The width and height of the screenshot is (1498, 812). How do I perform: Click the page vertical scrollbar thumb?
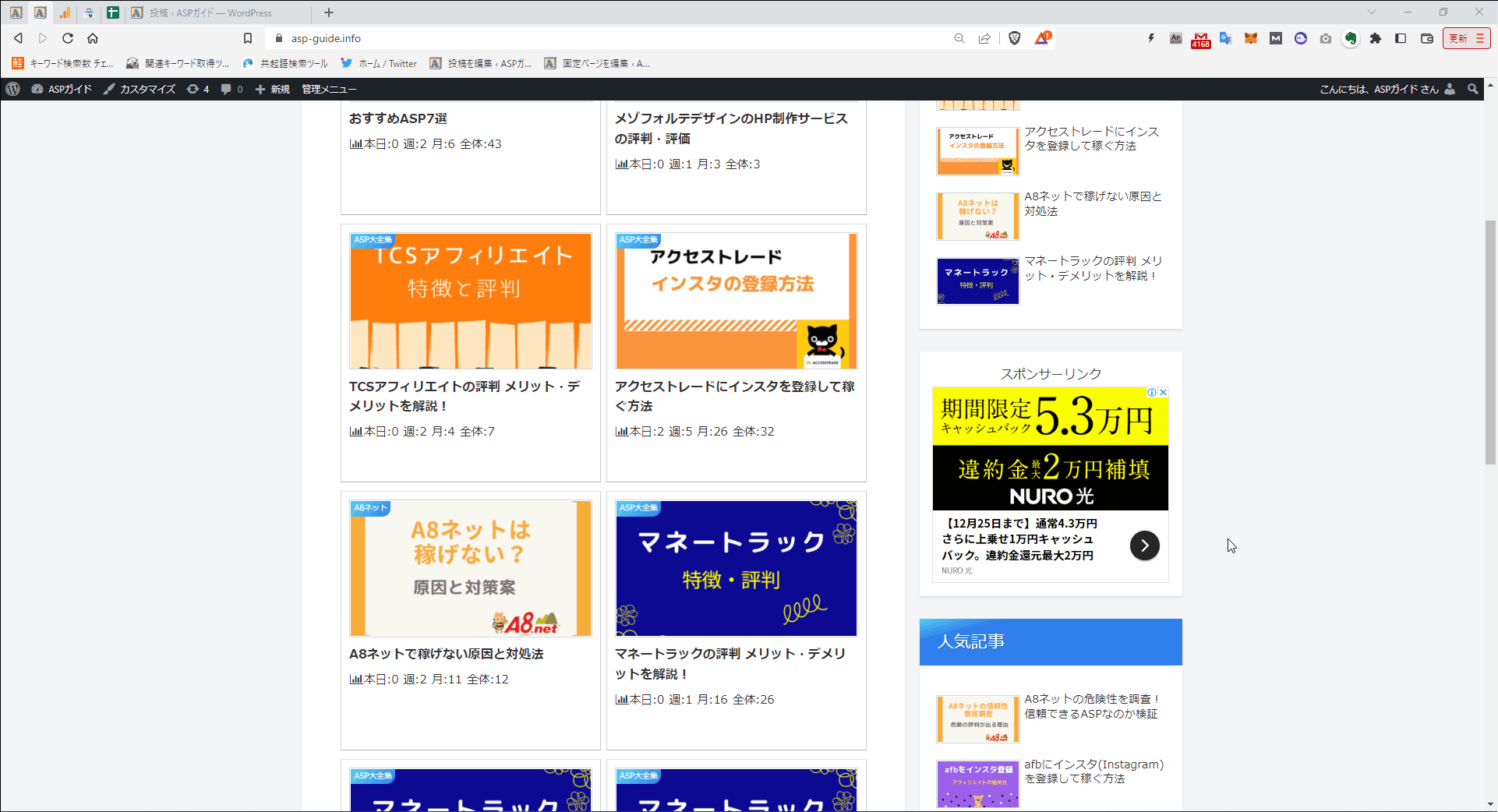coord(1490,343)
